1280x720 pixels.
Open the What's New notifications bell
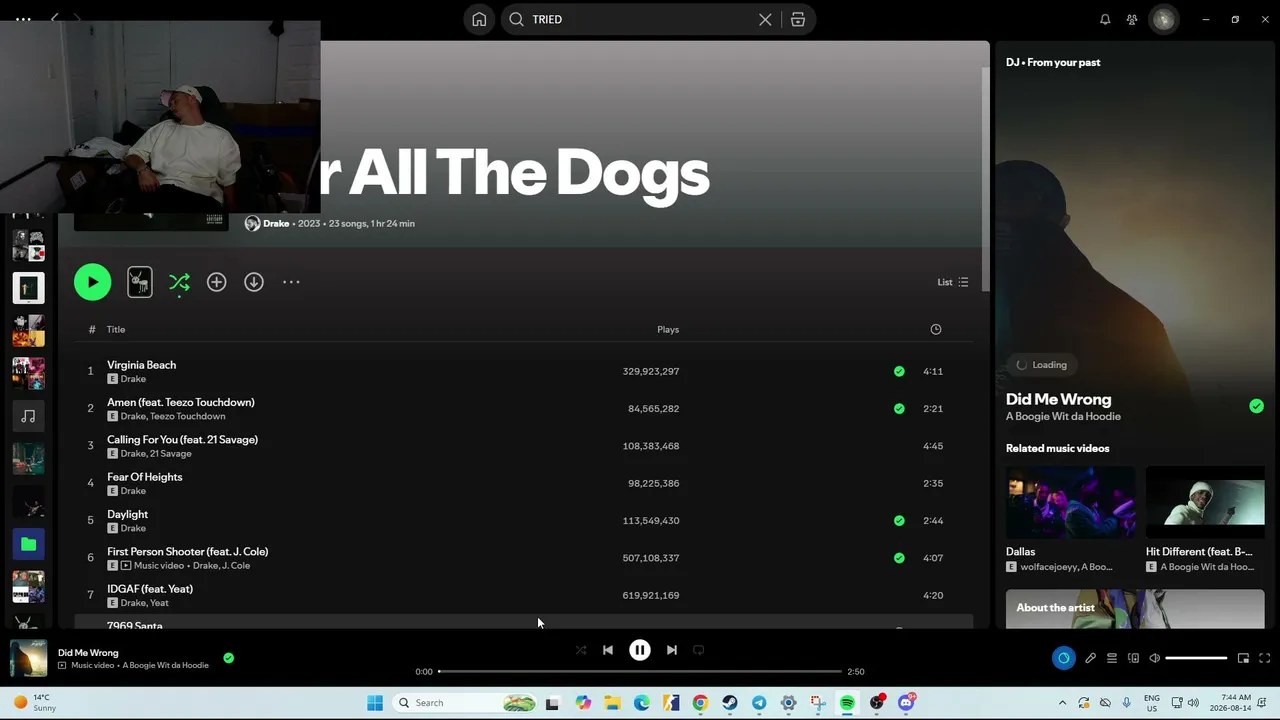(x=1105, y=19)
